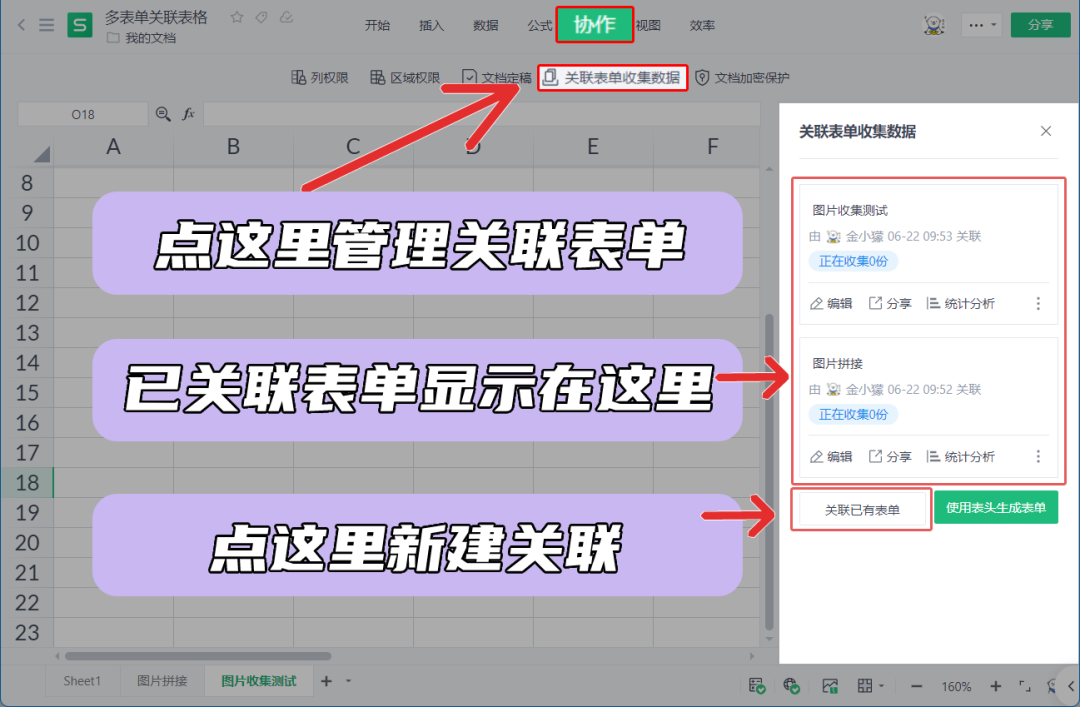Click the magnifier search icon beside name box
This screenshot has height=707, width=1080.
pyautogui.click(x=163, y=114)
